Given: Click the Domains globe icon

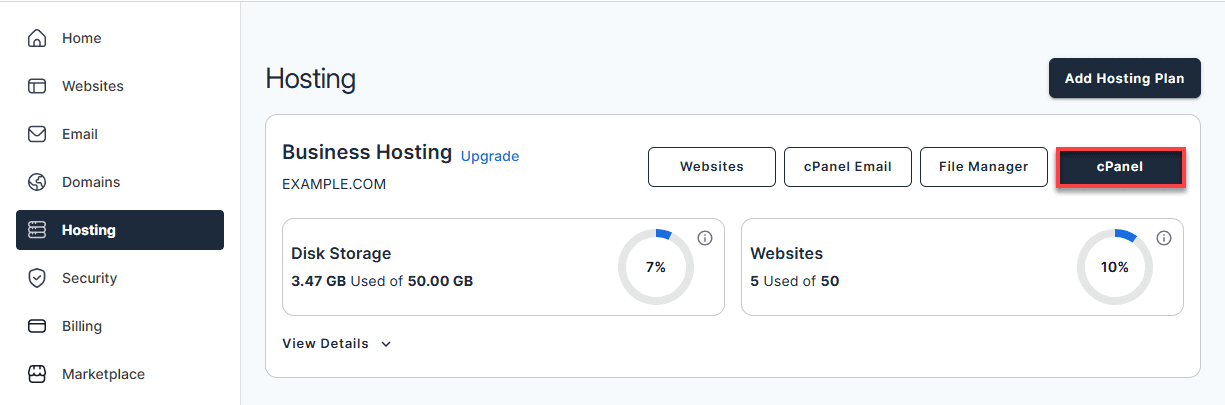Looking at the screenshot, I should coord(37,182).
